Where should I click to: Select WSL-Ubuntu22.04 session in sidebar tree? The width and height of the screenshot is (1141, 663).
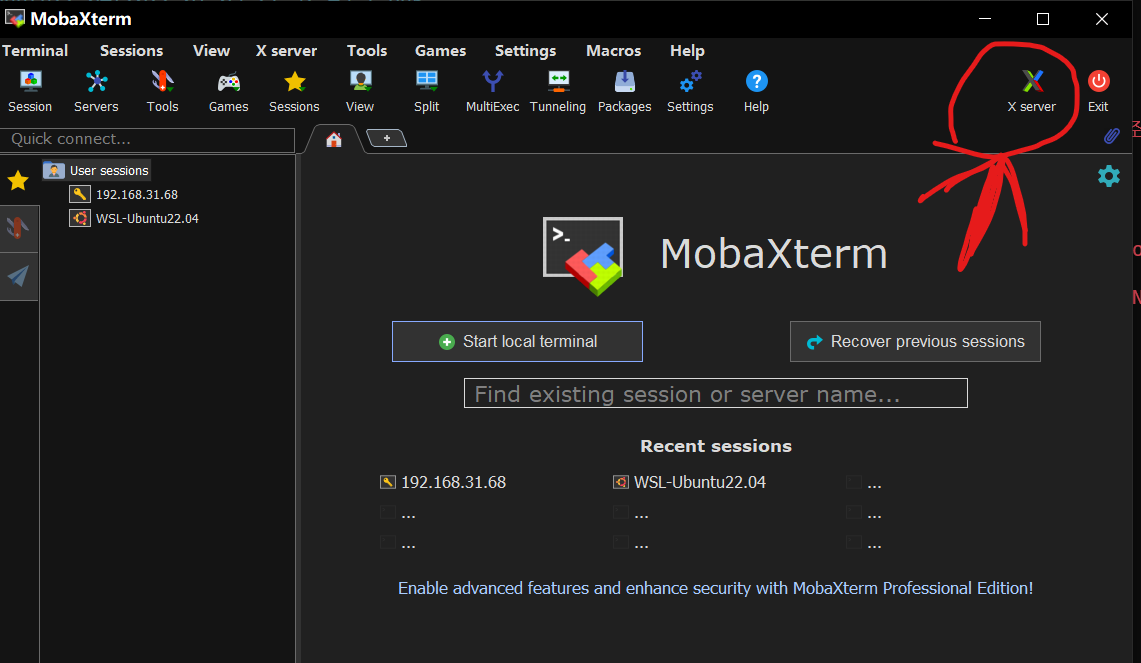135,218
